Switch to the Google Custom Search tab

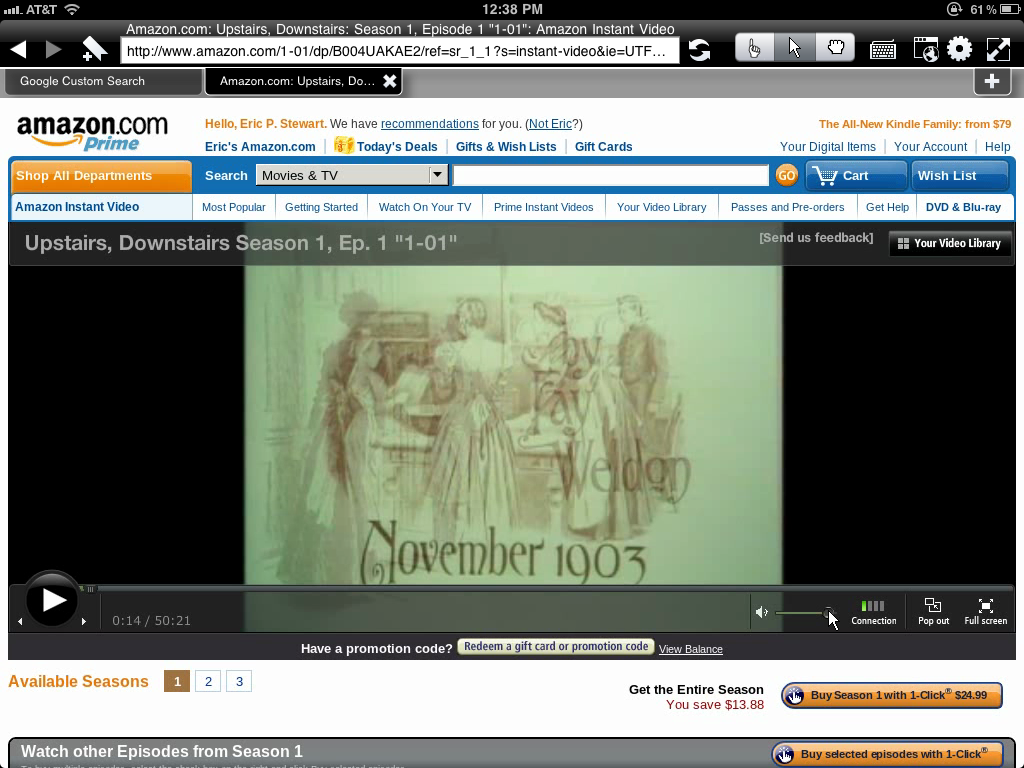[103, 81]
